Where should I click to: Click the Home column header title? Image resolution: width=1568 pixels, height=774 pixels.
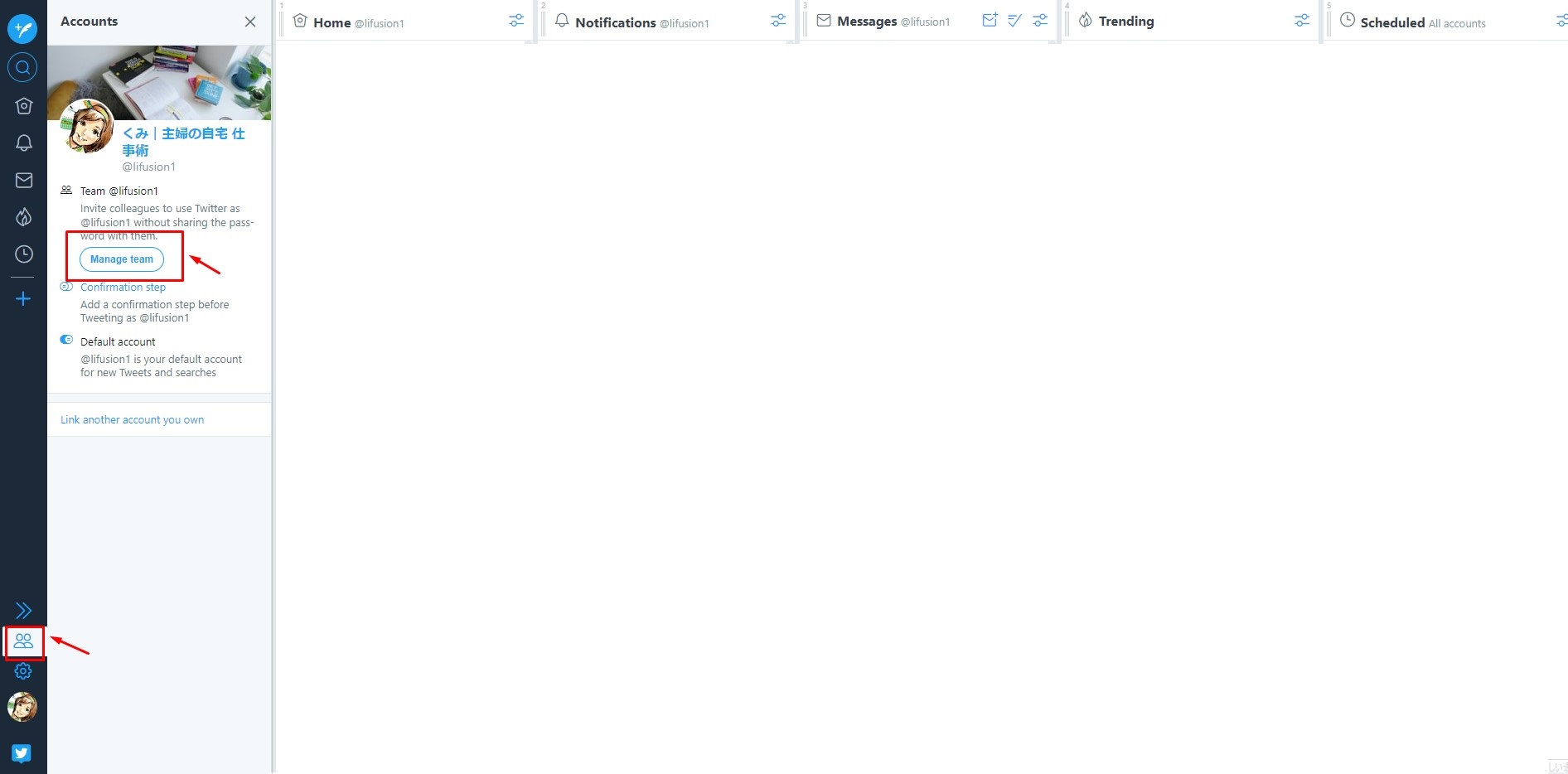click(x=332, y=23)
